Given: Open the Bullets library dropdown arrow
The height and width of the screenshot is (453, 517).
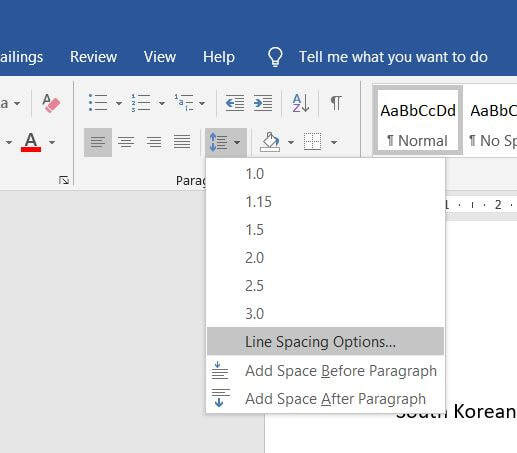Looking at the screenshot, I should tap(119, 103).
